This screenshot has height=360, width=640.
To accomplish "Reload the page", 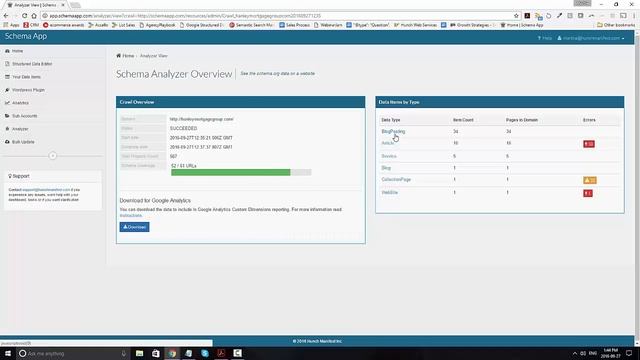I will coord(24,16).
